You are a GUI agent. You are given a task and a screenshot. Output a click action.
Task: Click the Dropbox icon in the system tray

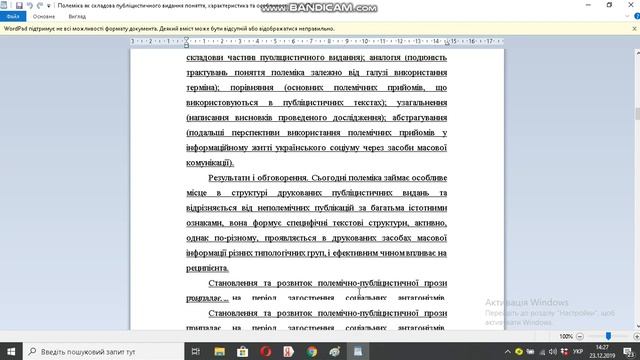tap(564, 351)
